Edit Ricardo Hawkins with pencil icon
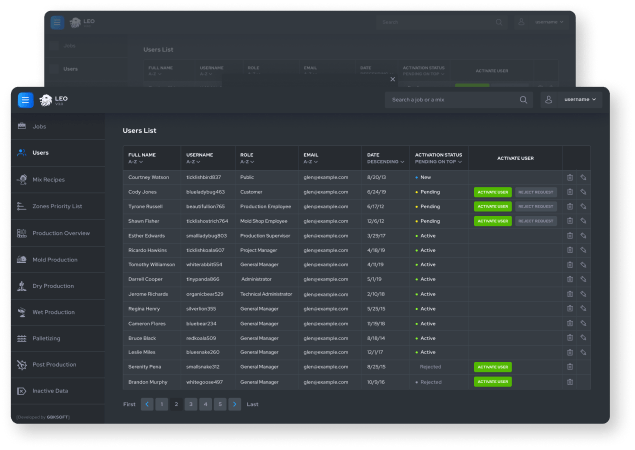Viewport: 635px width, 450px height. (x=583, y=250)
